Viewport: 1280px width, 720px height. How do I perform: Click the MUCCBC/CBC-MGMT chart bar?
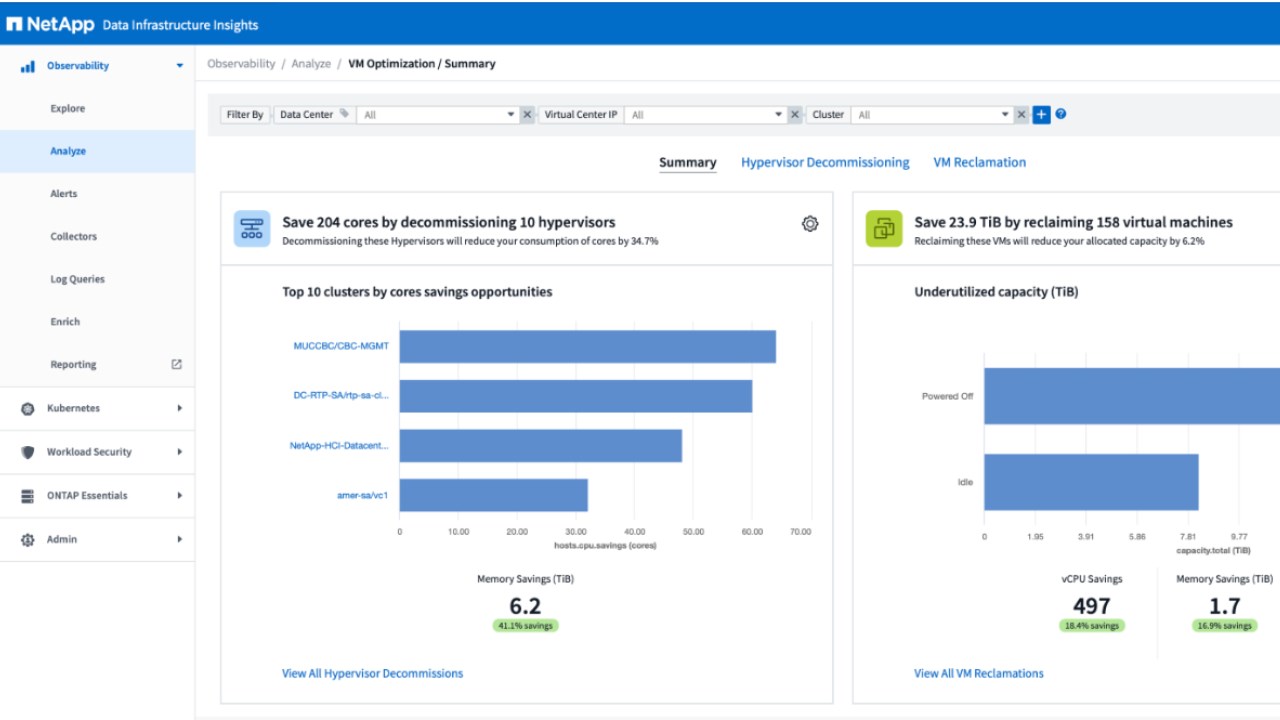[588, 346]
